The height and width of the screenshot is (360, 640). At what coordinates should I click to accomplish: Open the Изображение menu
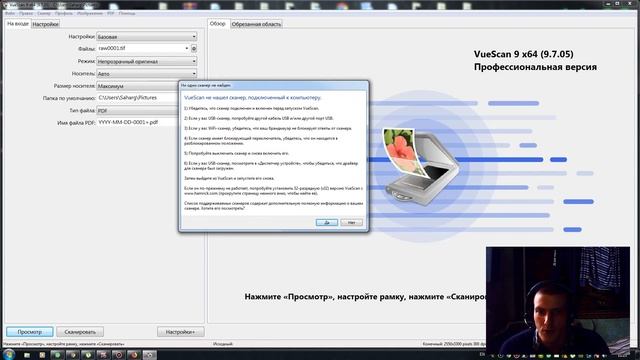(90, 13)
